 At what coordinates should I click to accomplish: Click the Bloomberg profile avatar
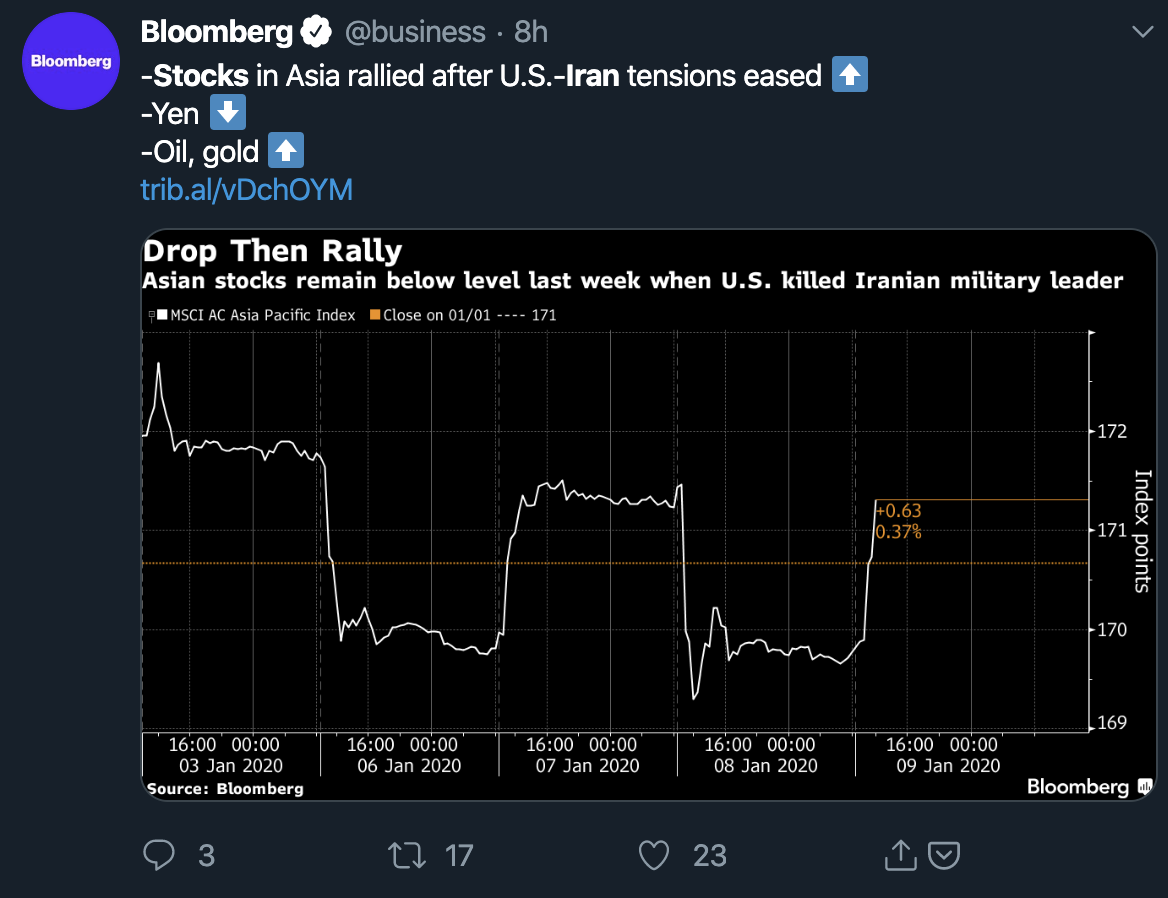(x=70, y=61)
